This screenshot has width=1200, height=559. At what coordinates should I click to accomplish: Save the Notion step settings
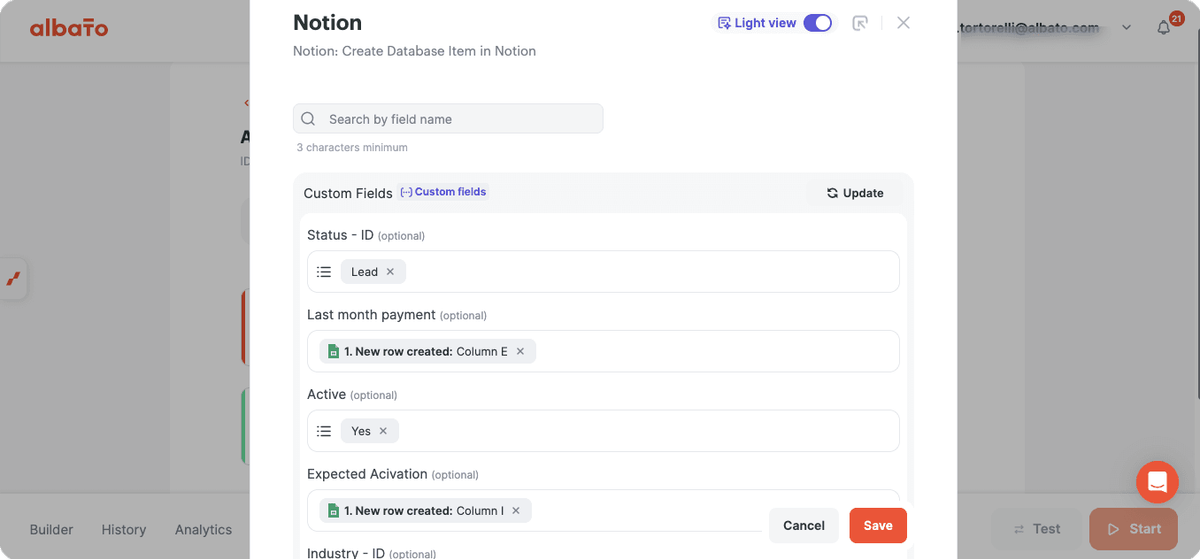(x=878, y=526)
